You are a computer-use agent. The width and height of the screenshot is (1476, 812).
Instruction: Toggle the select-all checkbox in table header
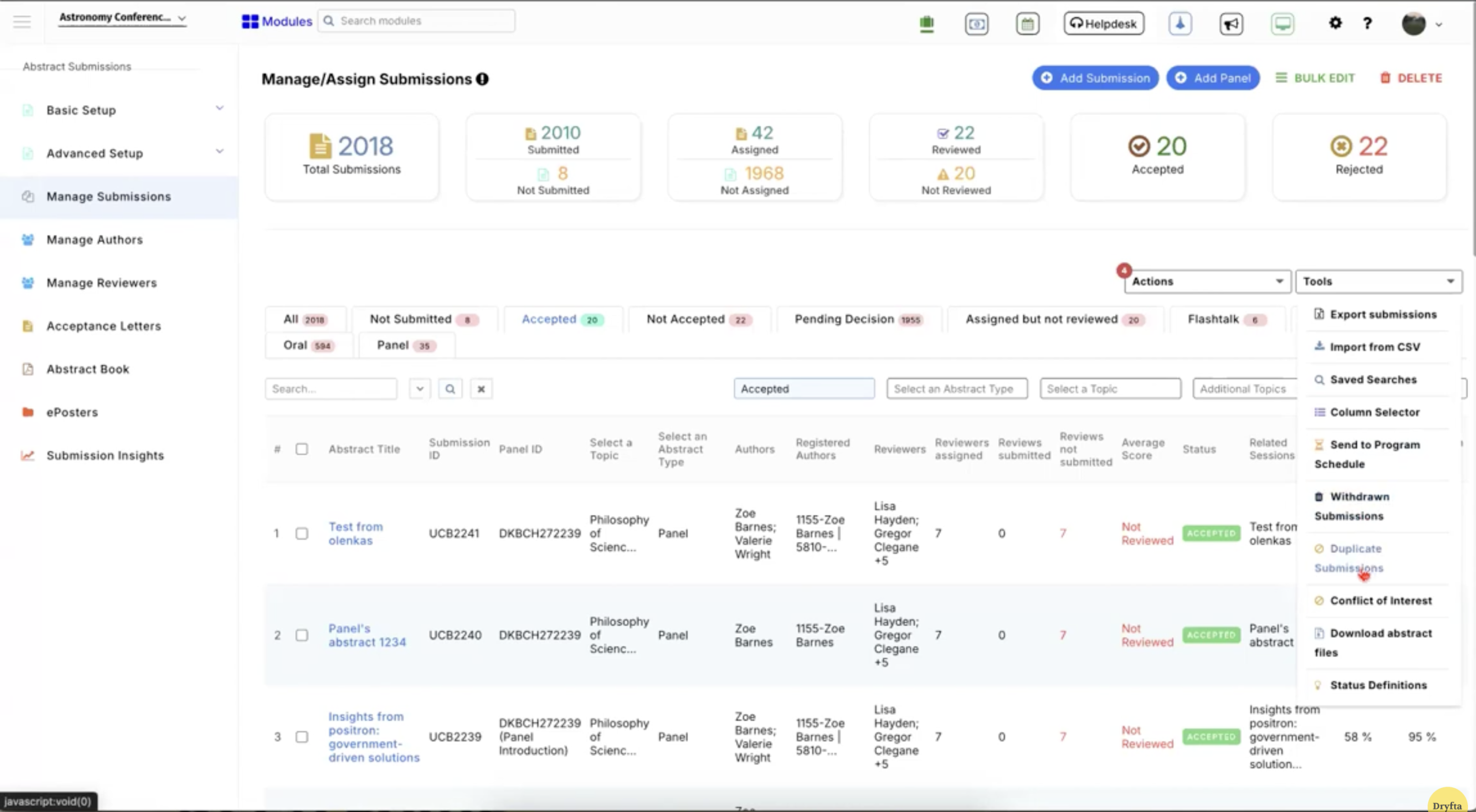[x=302, y=449]
